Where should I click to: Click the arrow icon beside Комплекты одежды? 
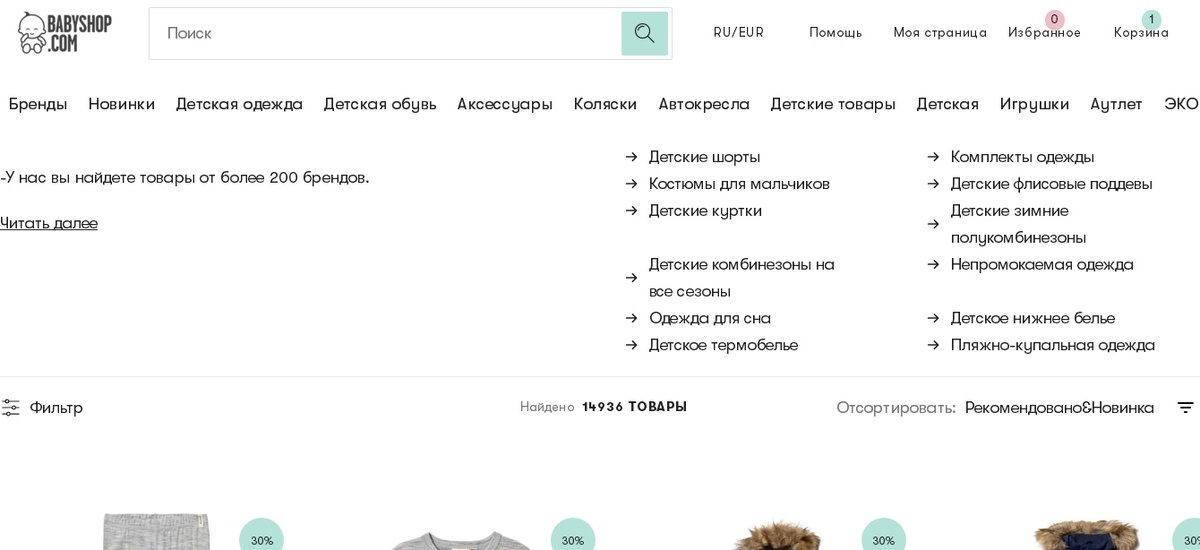point(933,157)
